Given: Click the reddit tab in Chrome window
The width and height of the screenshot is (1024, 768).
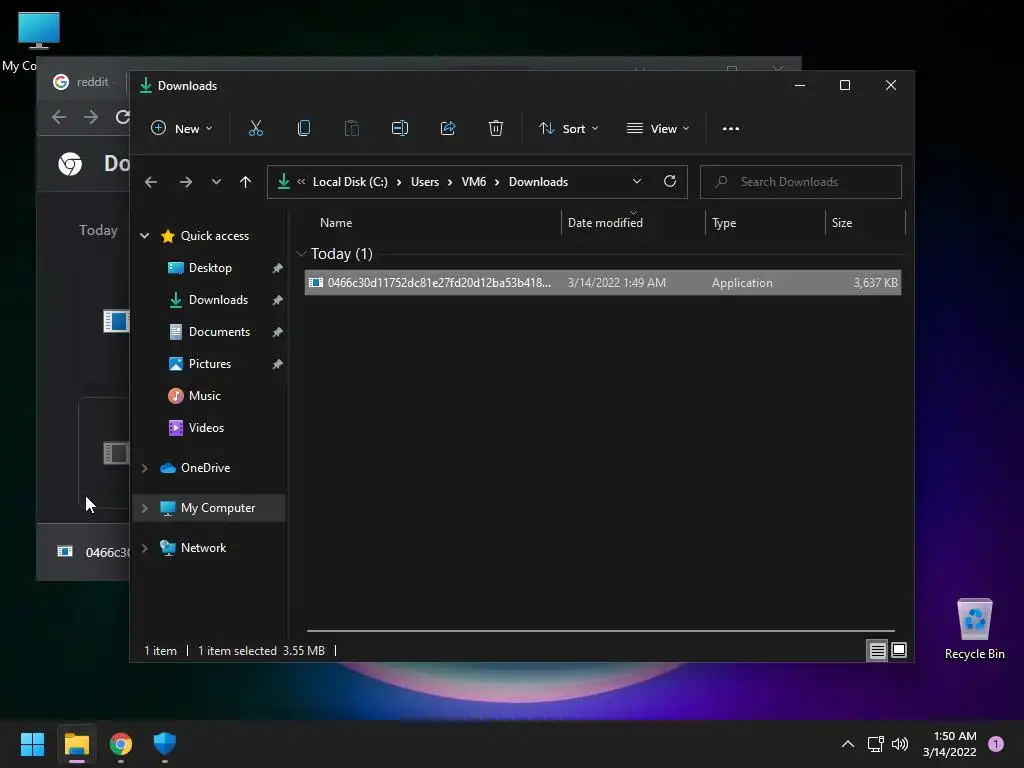Looking at the screenshot, I should pyautogui.click(x=83, y=82).
